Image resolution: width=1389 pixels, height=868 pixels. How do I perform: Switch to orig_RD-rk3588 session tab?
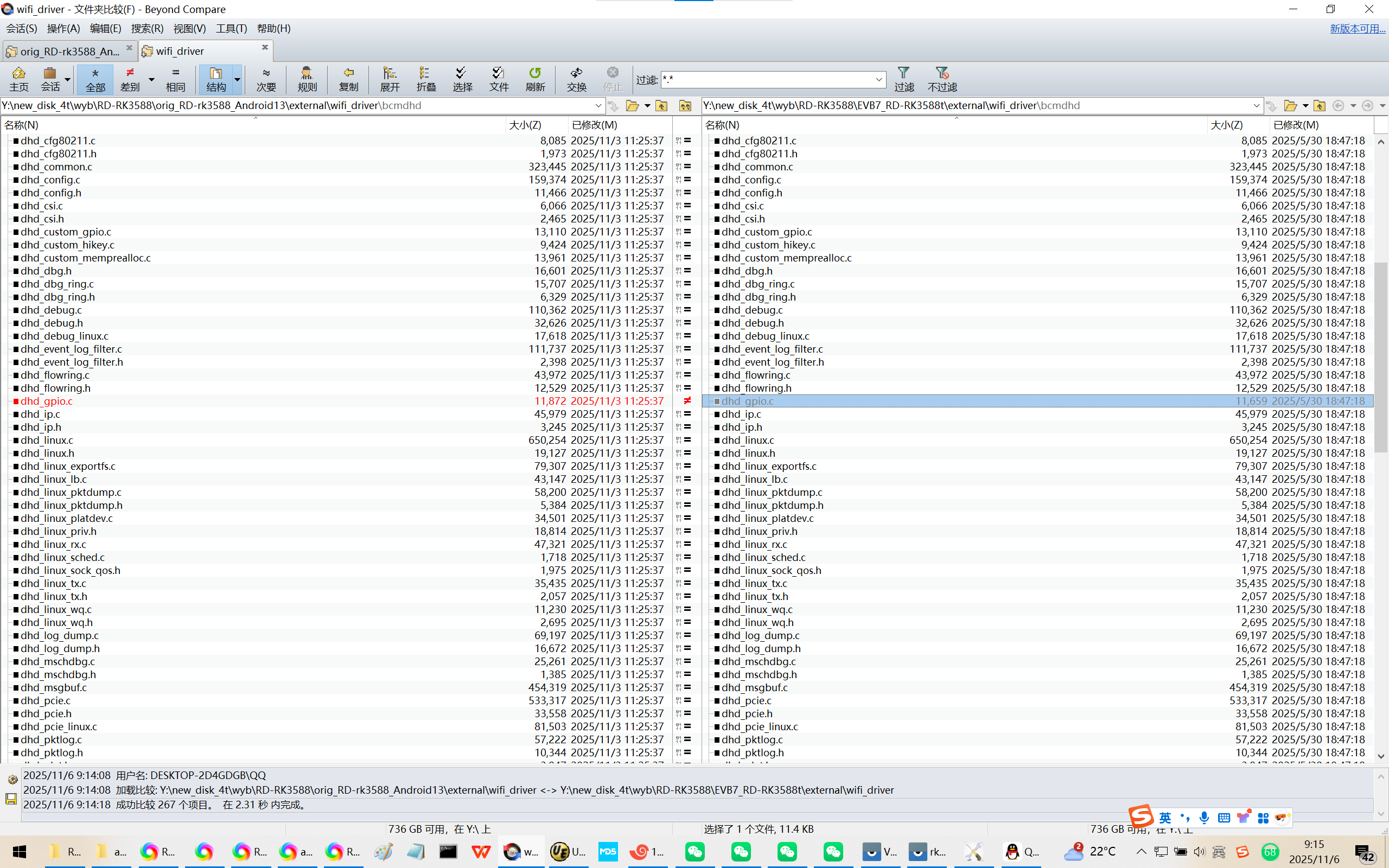pos(69,51)
